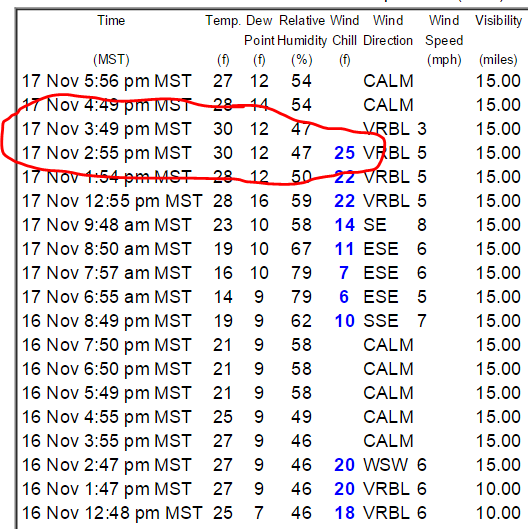Click visibility 15.00 in the 5:56 pm row
The height and width of the screenshot is (529, 528).
498,81
